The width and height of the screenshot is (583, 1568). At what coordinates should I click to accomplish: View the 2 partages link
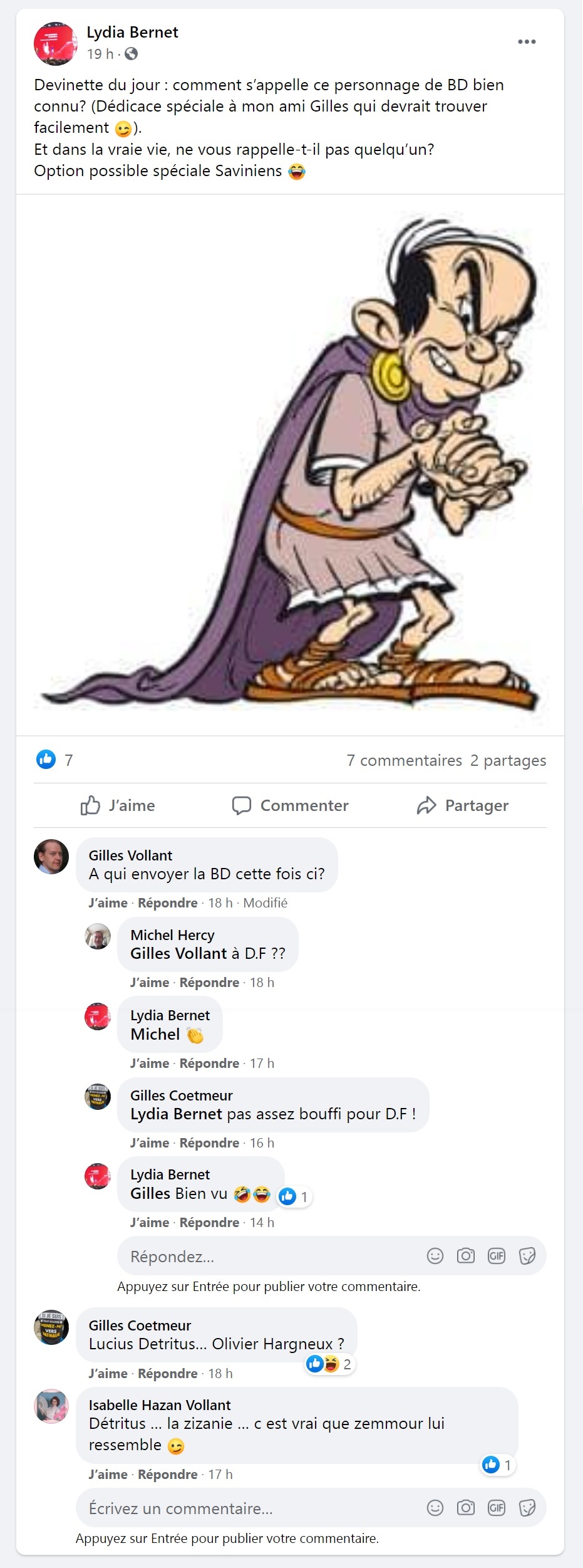(508, 760)
